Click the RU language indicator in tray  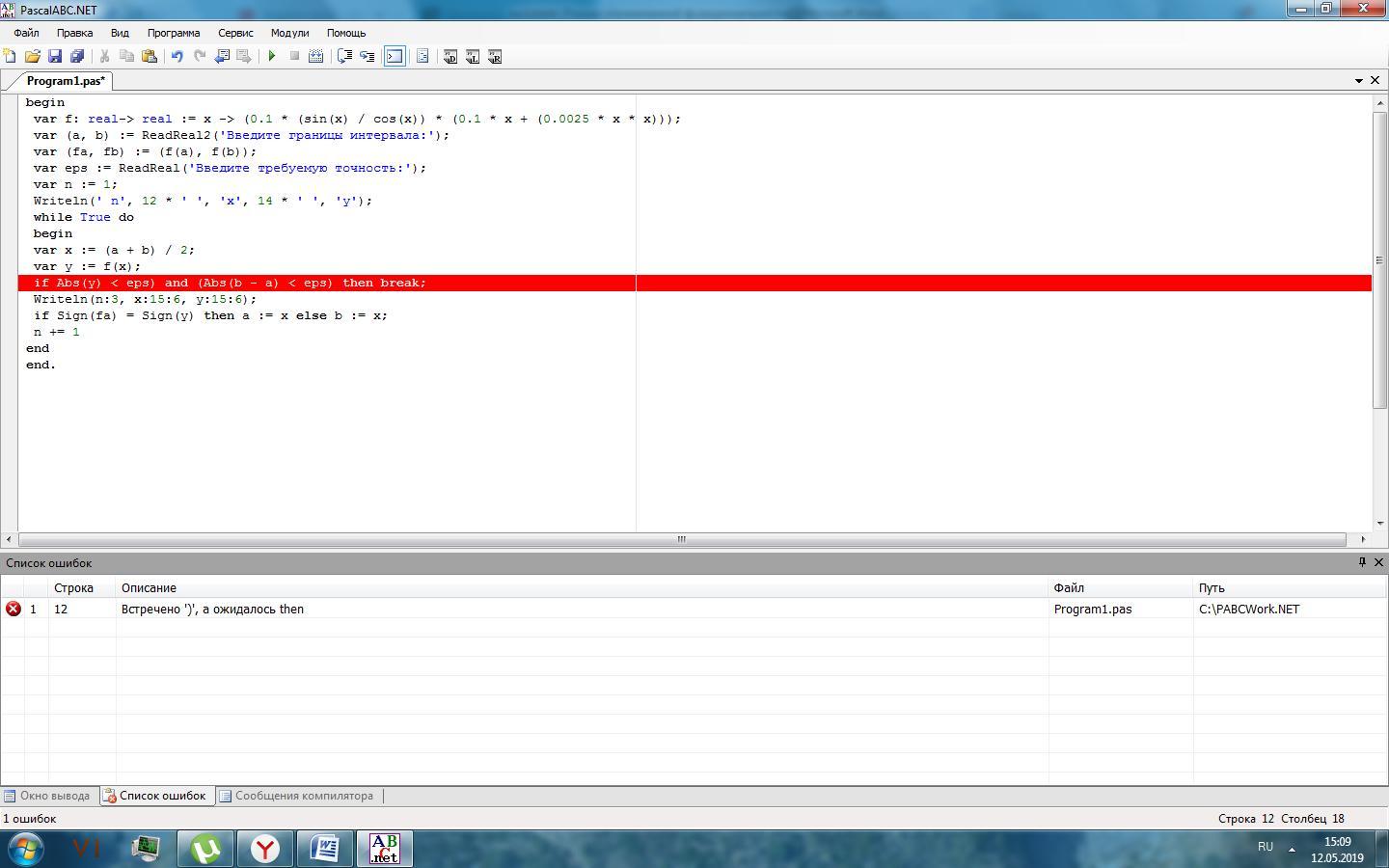(x=1266, y=847)
